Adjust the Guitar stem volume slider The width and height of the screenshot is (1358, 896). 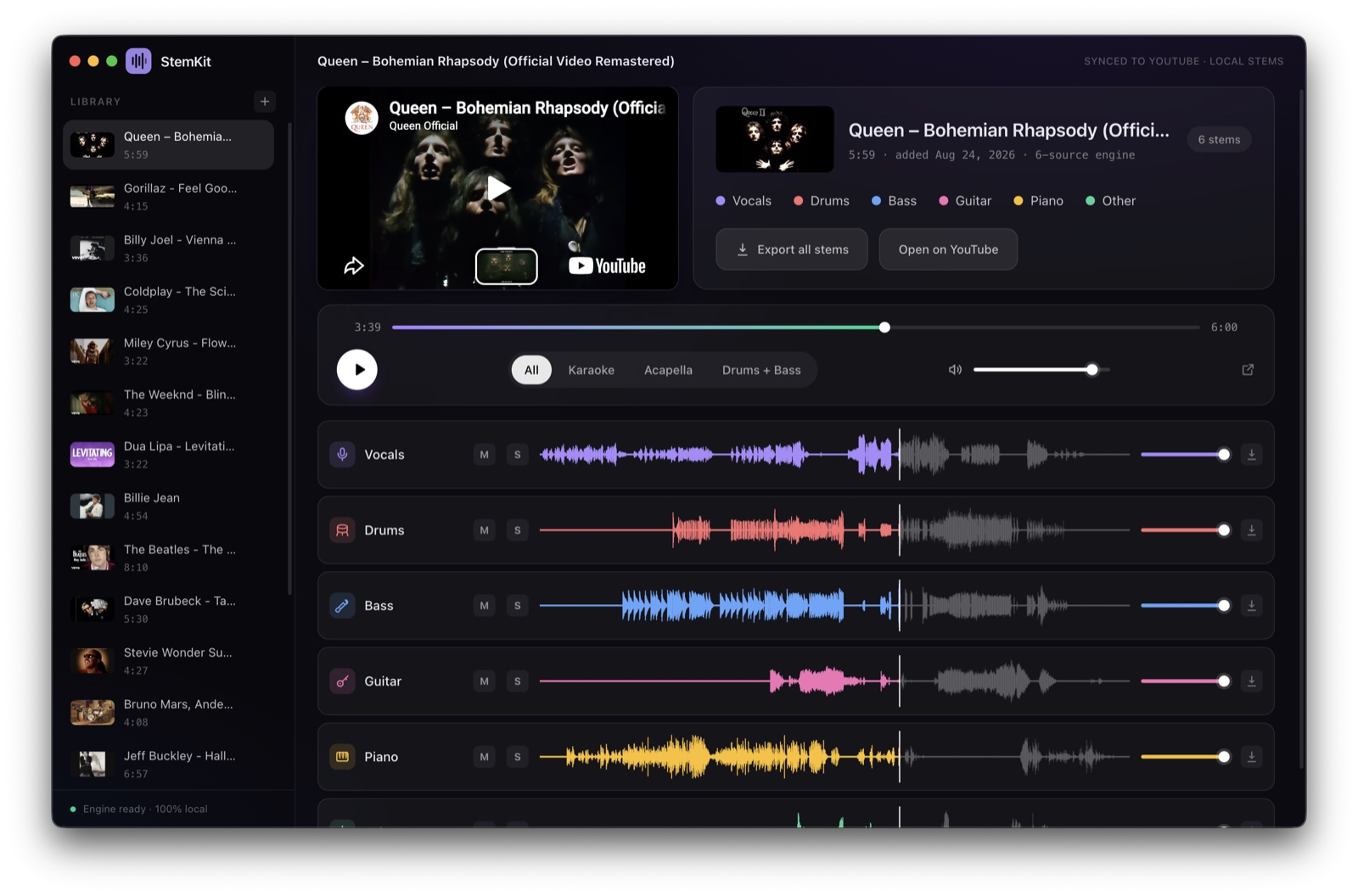point(1185,681)
